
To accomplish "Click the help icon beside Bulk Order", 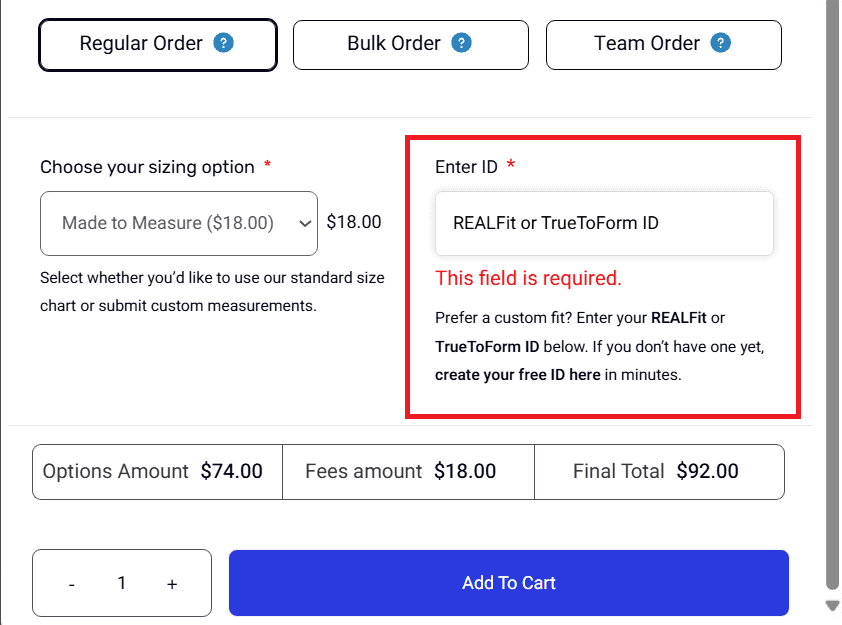I will 461,43.
